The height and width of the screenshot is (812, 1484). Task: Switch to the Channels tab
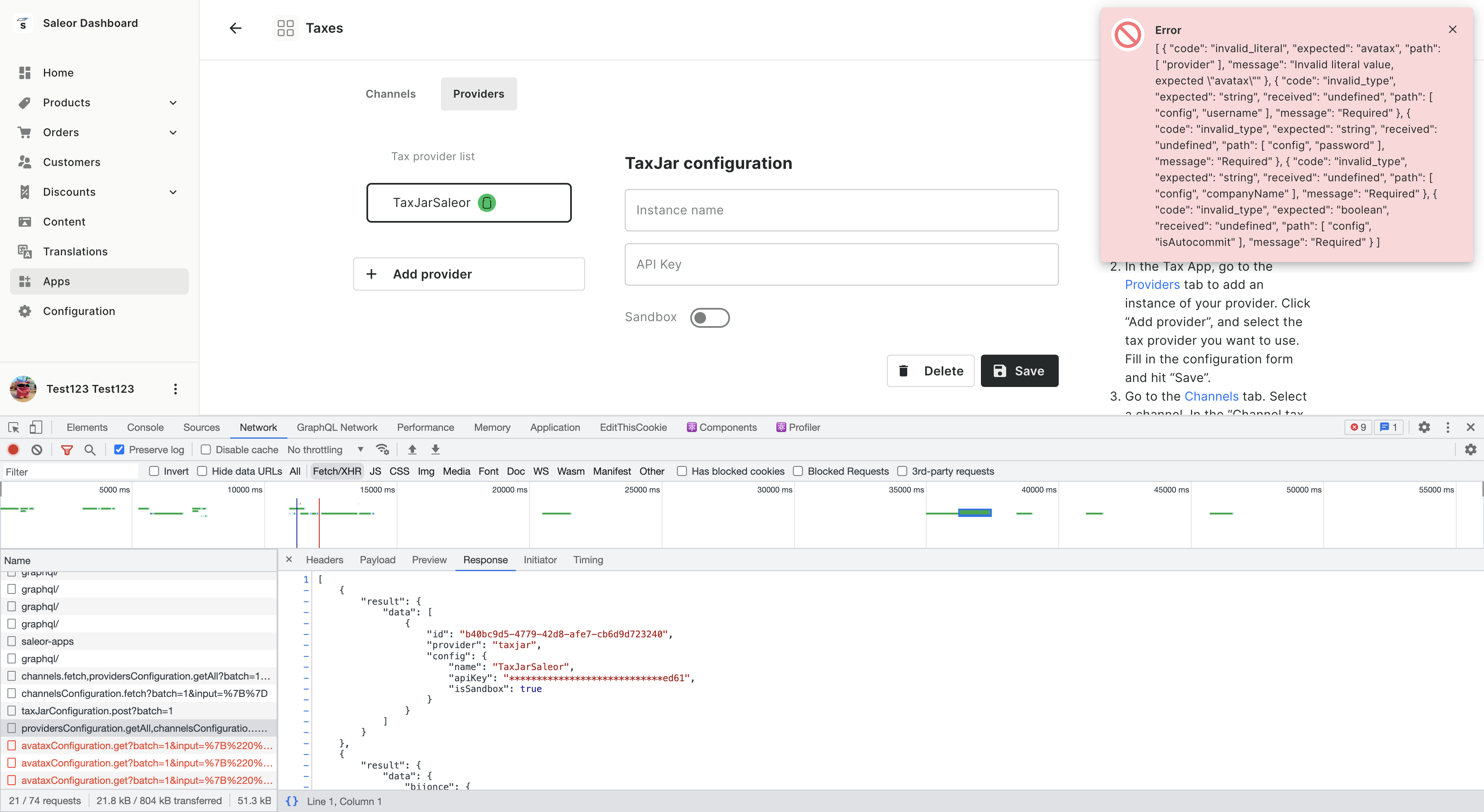390,93
